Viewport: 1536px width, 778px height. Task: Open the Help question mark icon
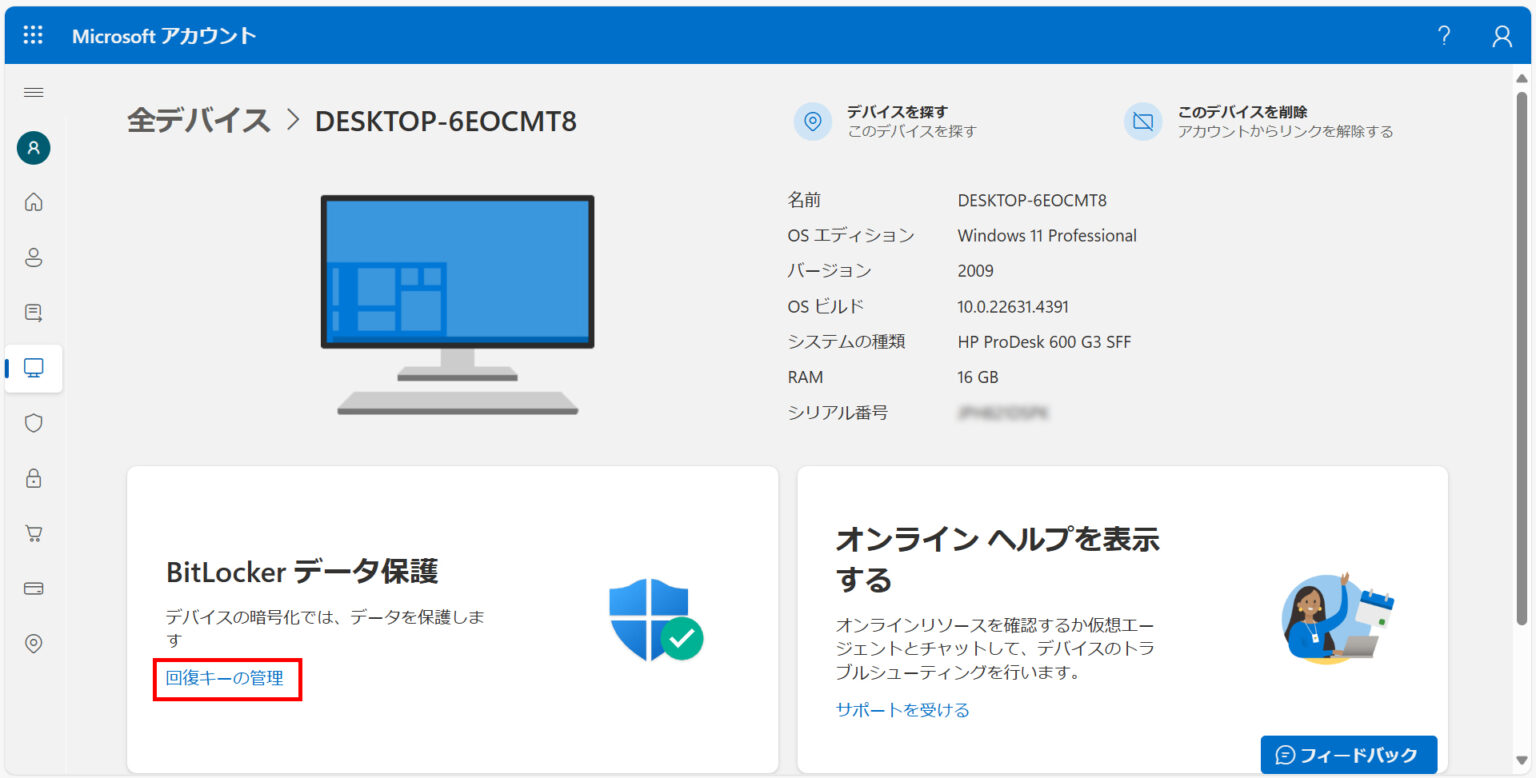coord(1443,35)
